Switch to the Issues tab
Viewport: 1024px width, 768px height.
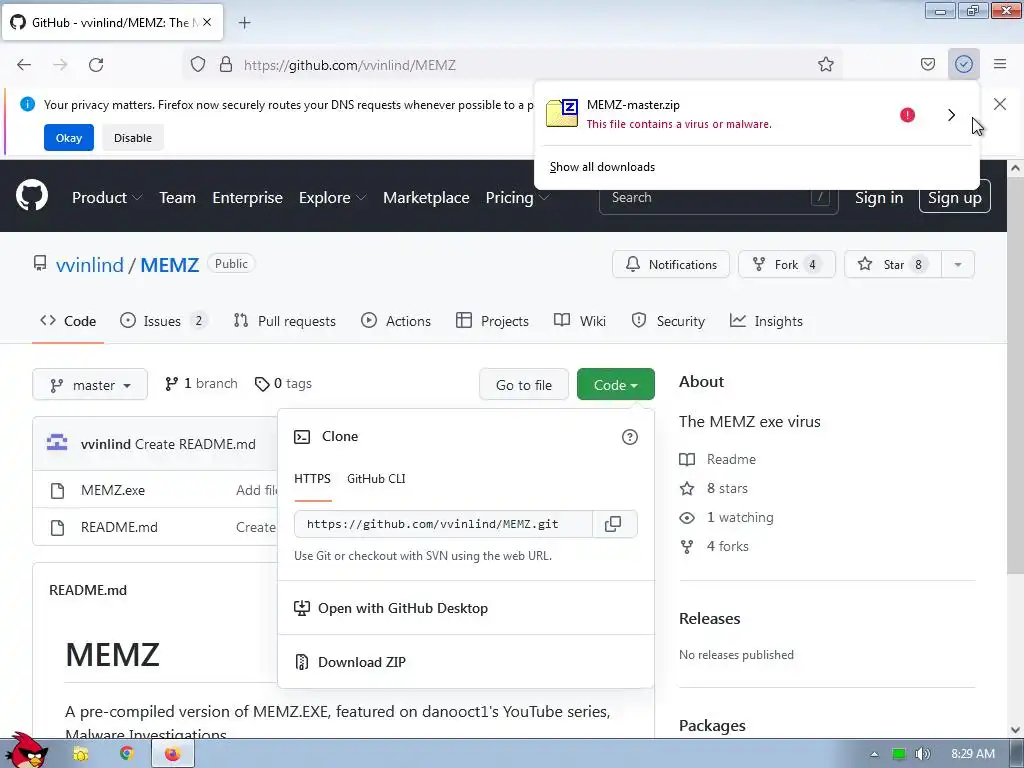pyautogui.click(x=164, y=321)
